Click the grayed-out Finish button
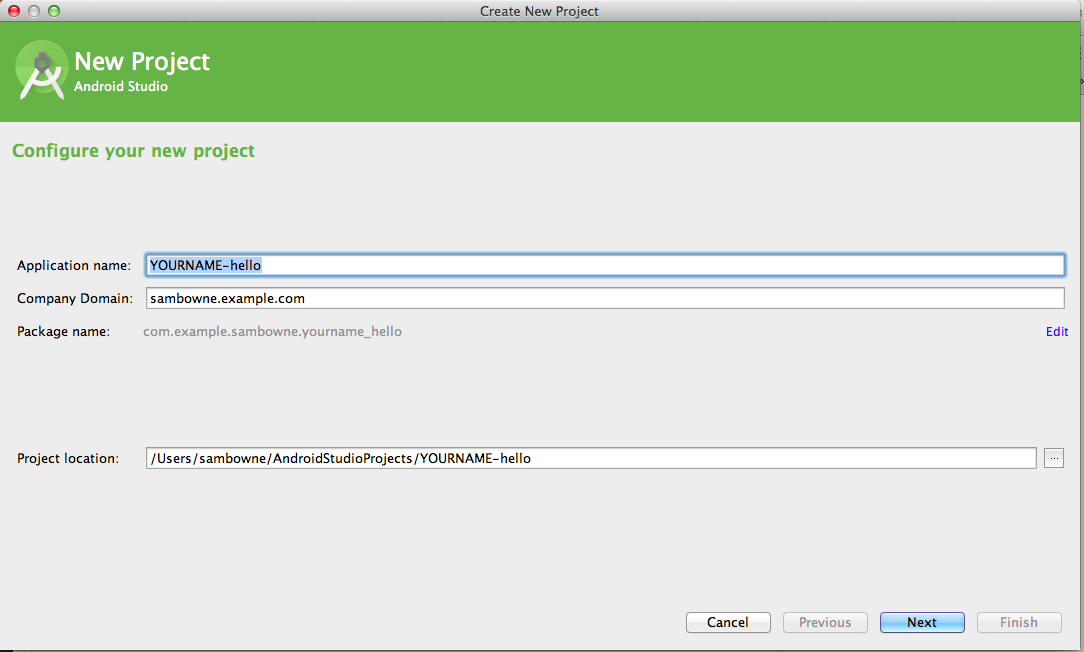 [1019, 622]
